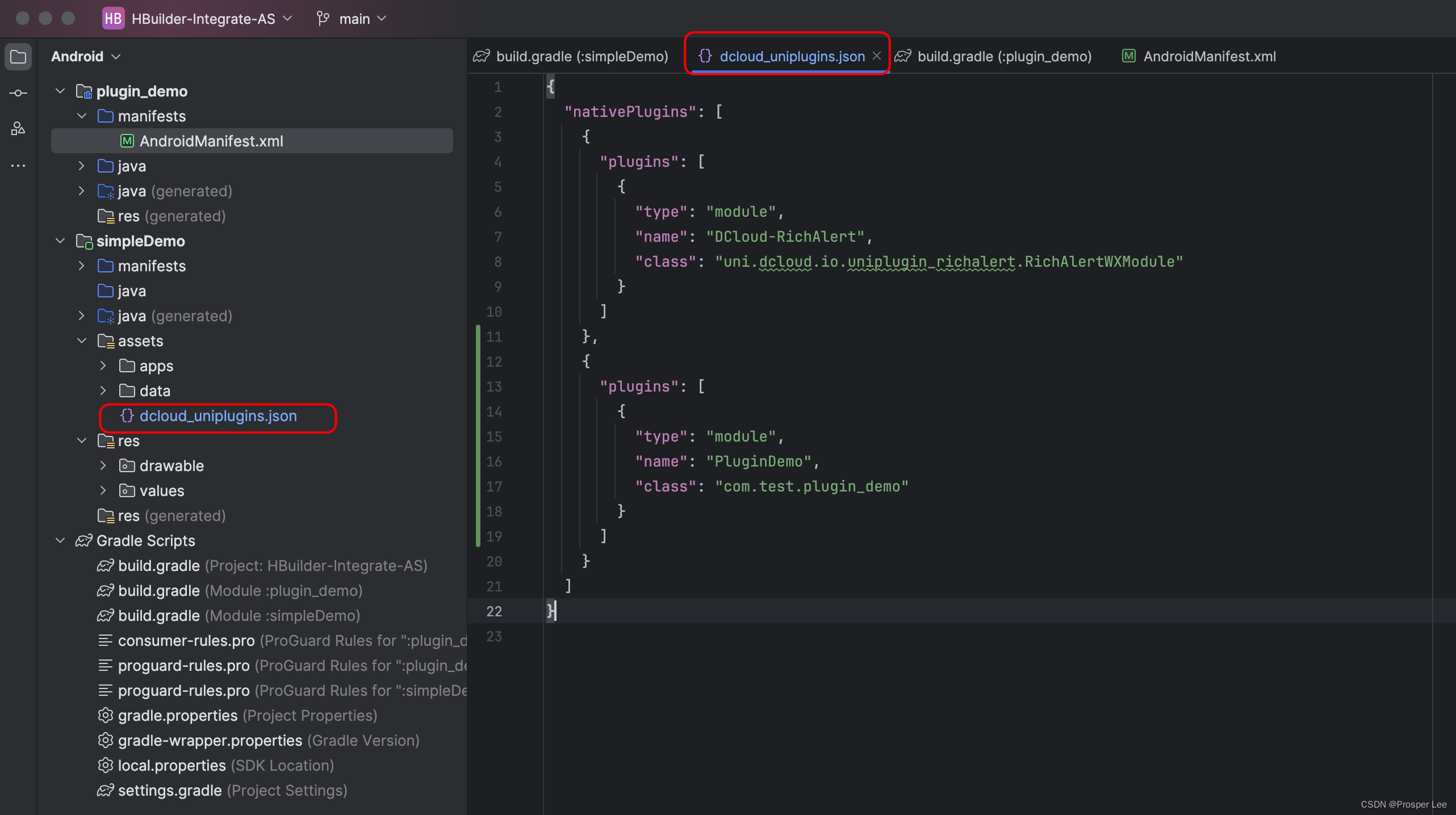Viewport: 1456px width, 815px height.
Task: Open the main branch dropdown
Action: click(x=363, y=19)
